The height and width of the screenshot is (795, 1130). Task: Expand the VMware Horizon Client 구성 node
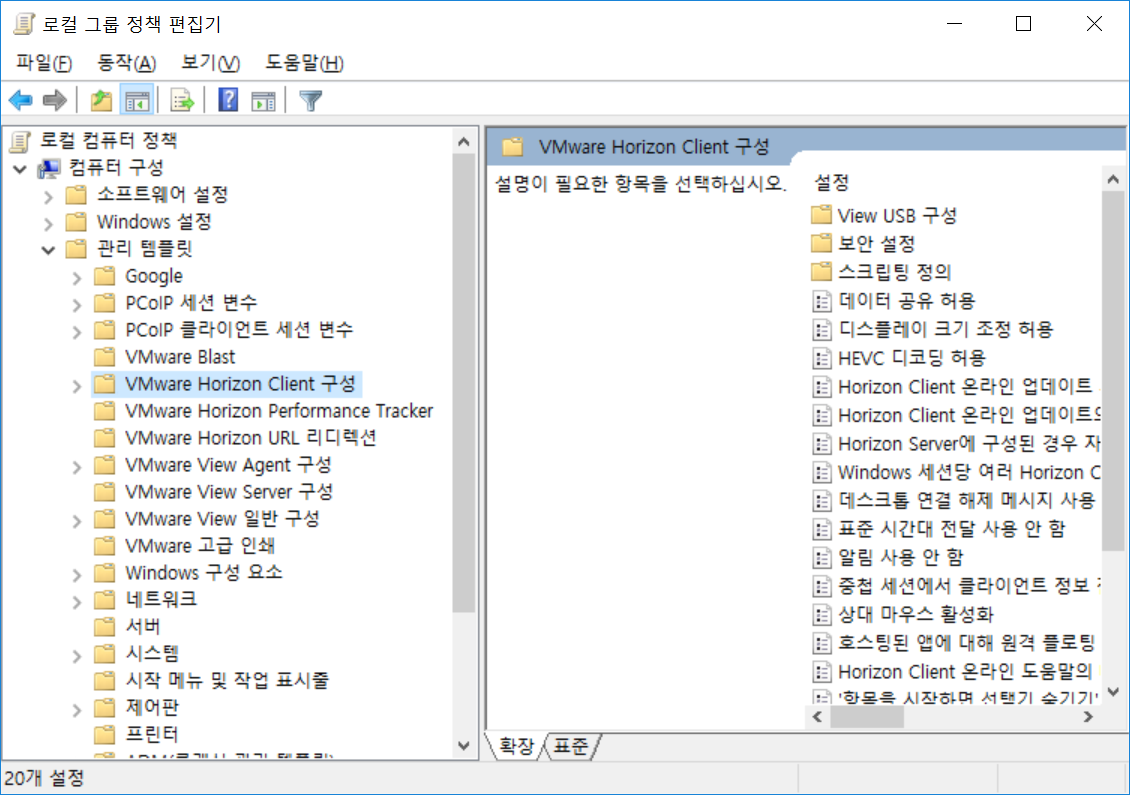pyautogui.click(x=77, y=386)
